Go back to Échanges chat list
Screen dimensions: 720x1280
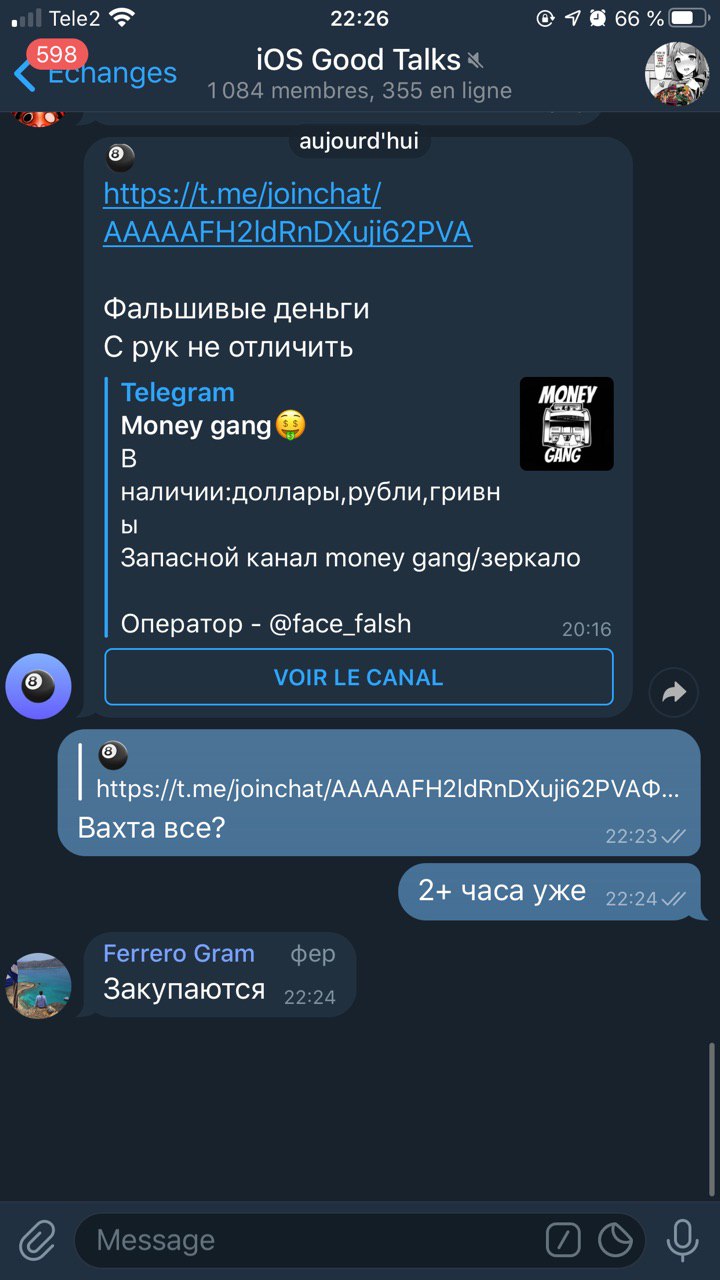[95, 73]
